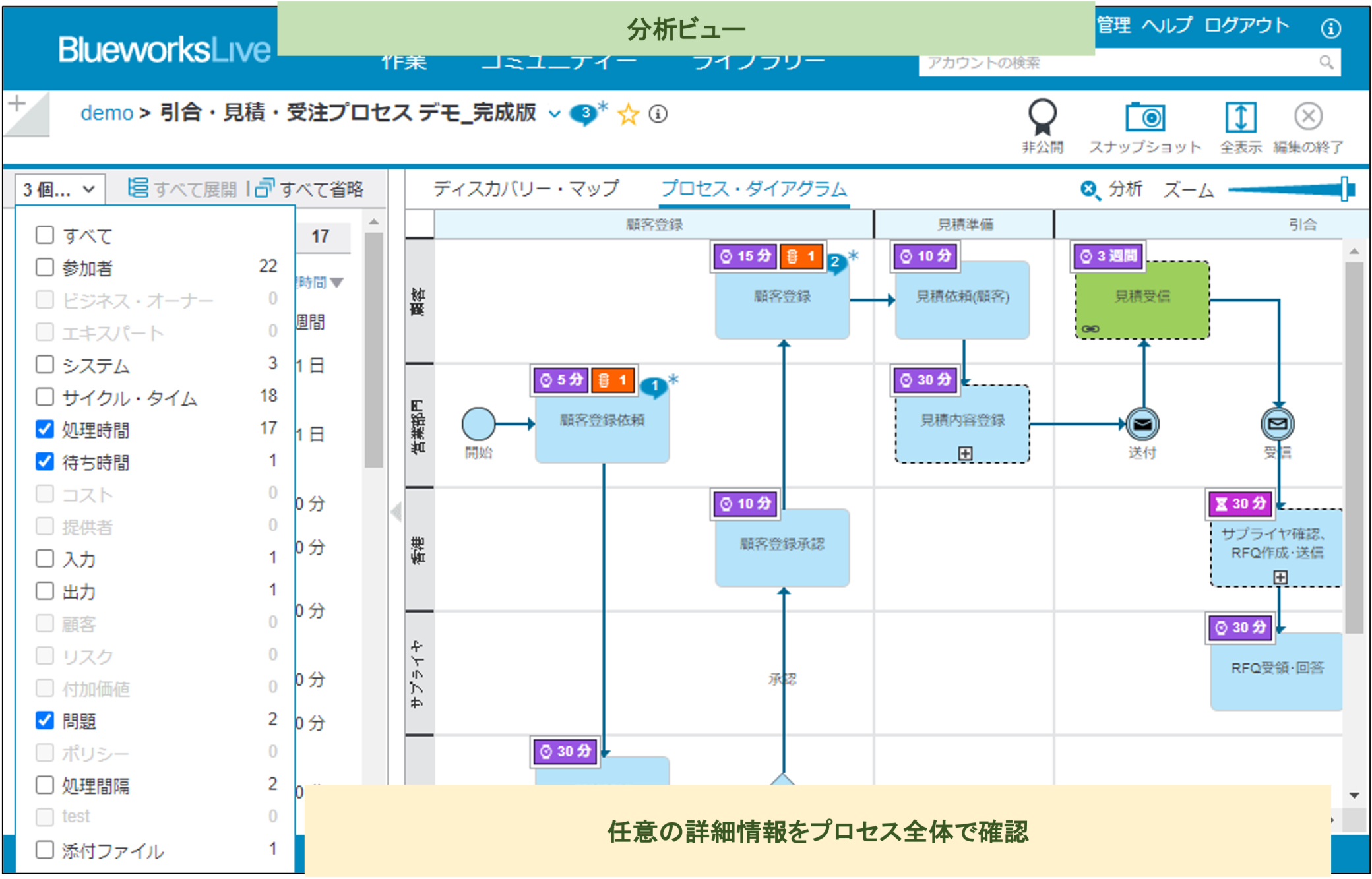
Task: Select プロセス・ダイアグラム tab
Action: click(x=754, y=189)
